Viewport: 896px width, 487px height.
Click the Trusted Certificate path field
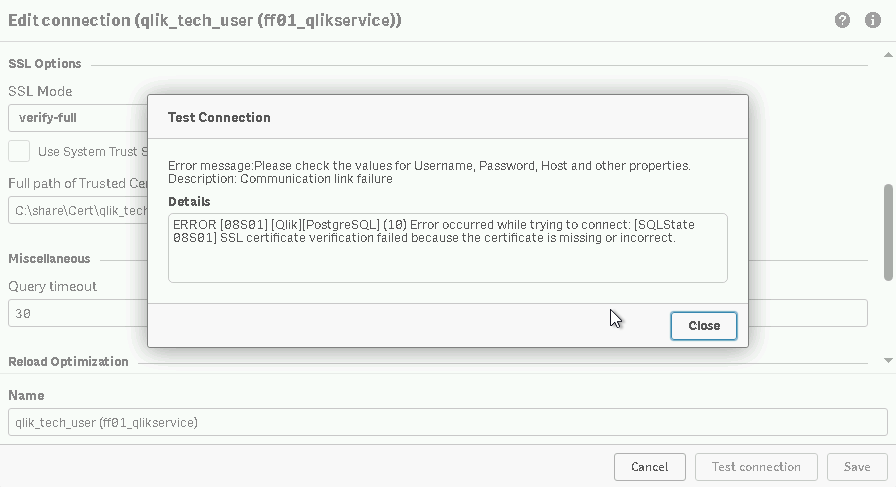(78, 211)
